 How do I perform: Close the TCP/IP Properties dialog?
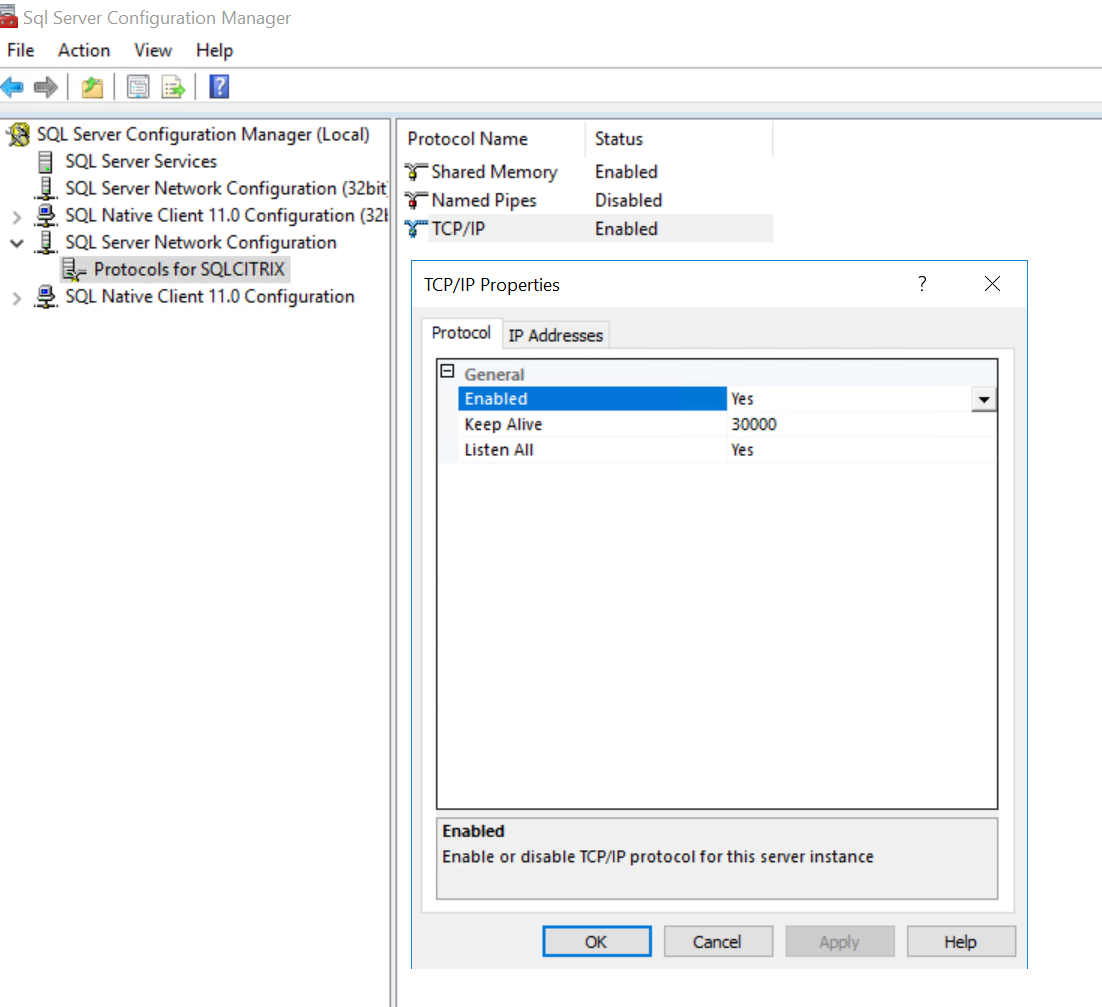[x=992, y=284]
